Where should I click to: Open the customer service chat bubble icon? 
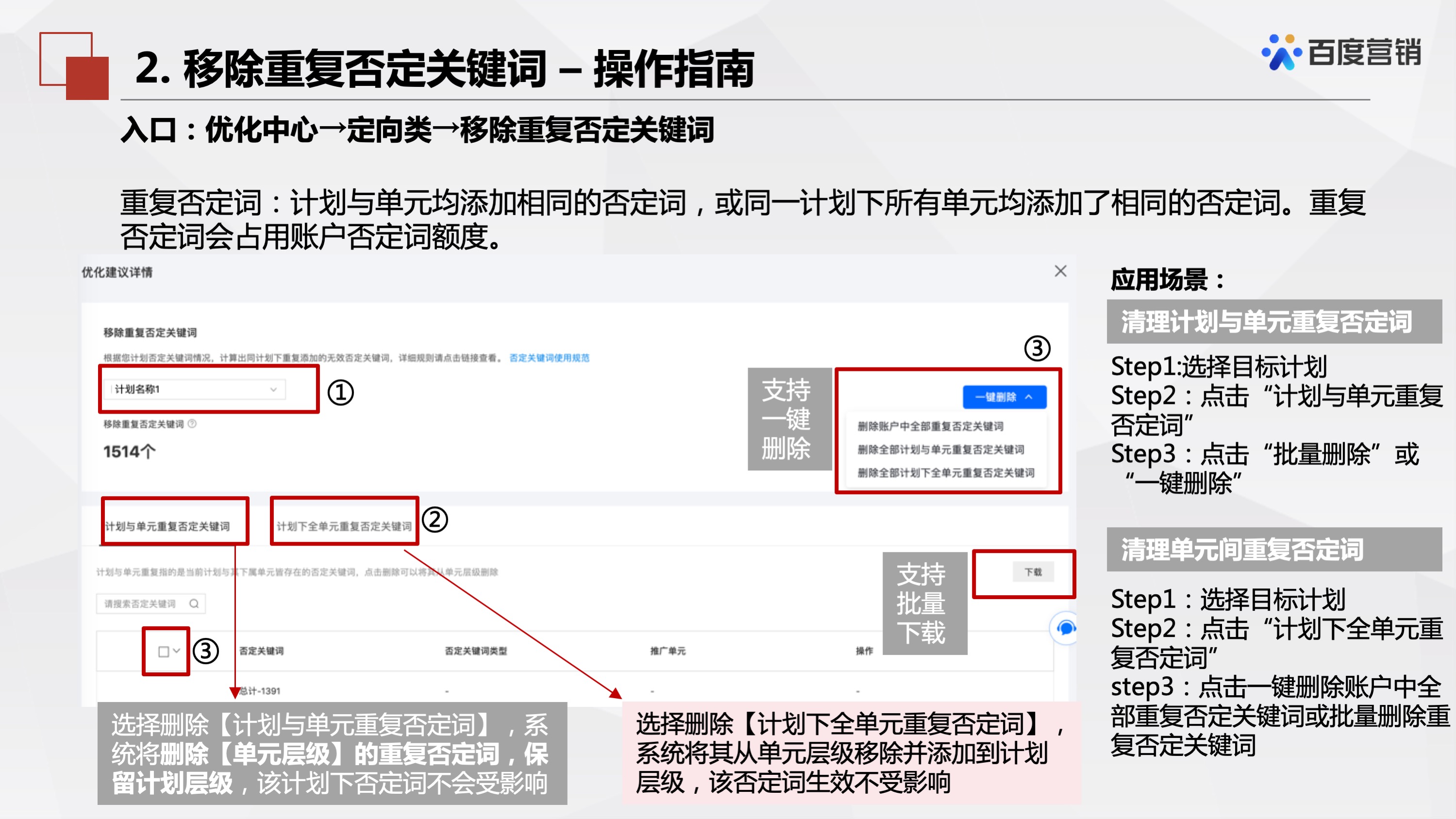pyautogui.click(x=1067, y=629)
